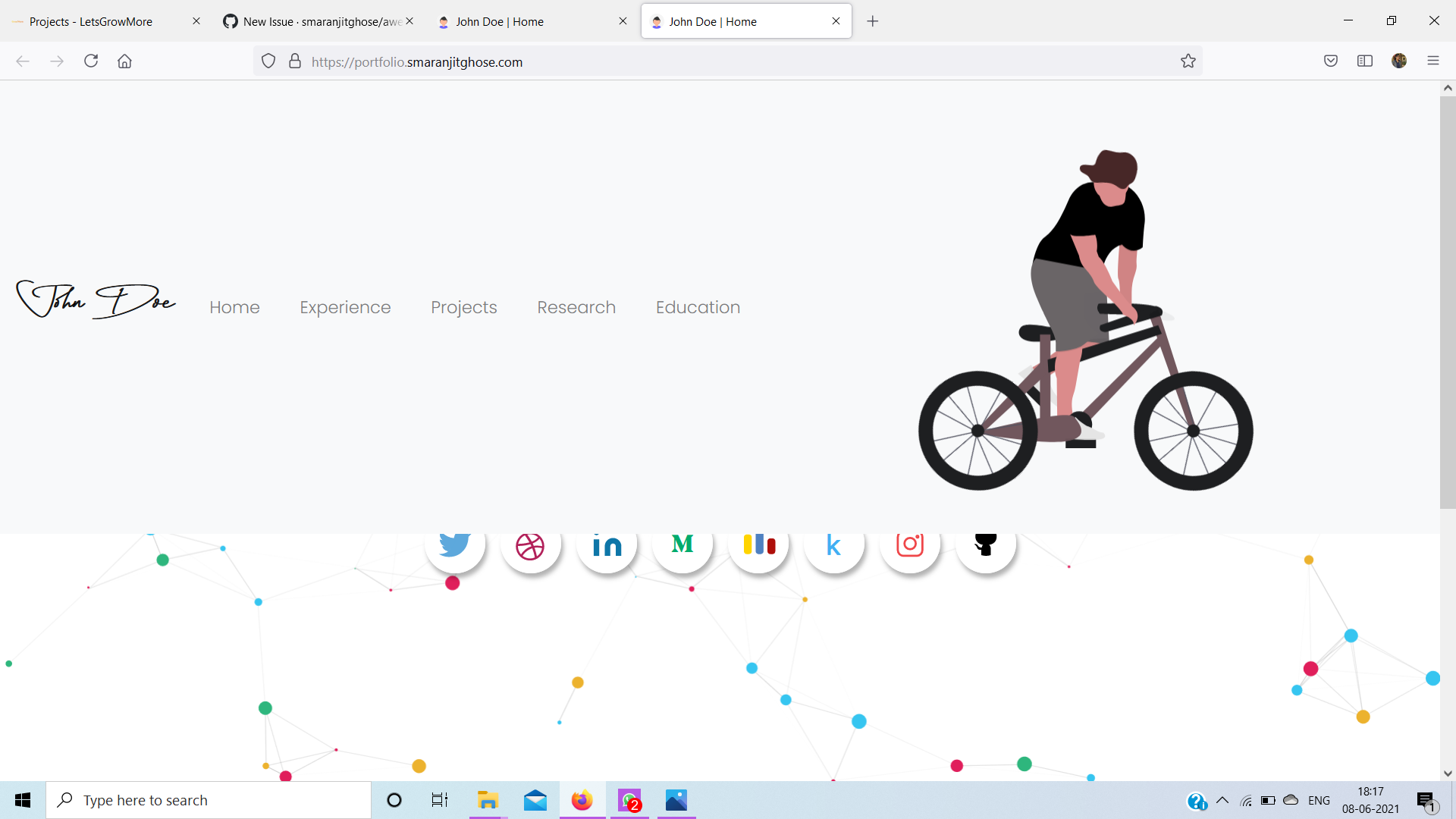
Task: Open the LinkedIn profile icon
Action: tap(607, 543)
